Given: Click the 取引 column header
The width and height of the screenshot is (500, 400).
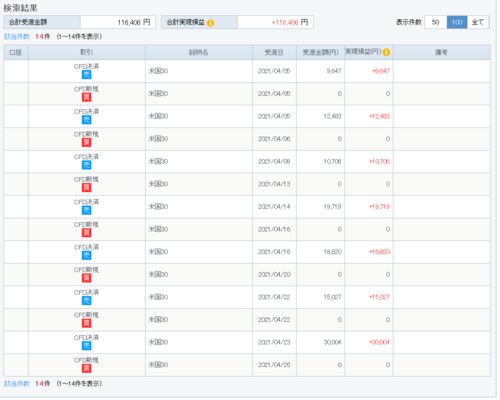Looking at the screenshot, I should [x=87, y=52].
